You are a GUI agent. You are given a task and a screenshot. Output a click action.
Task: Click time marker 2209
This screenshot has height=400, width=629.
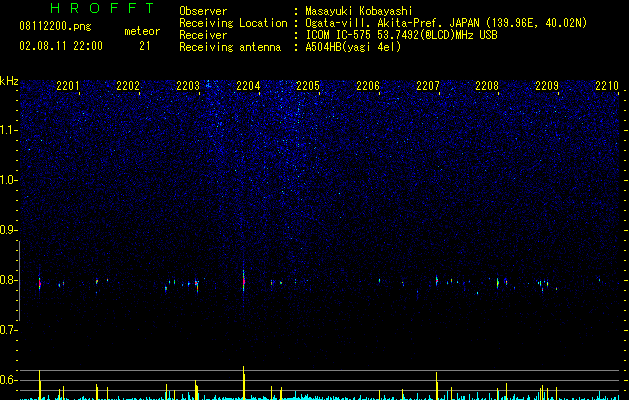[547, 86]
